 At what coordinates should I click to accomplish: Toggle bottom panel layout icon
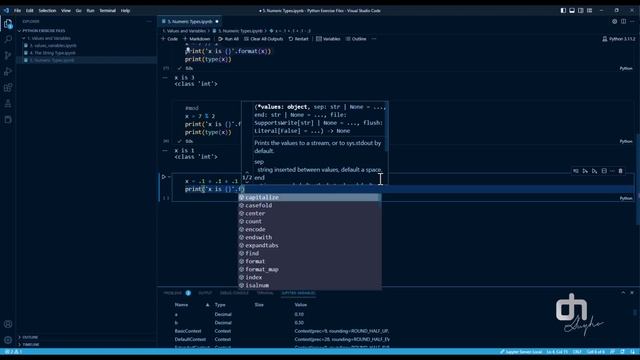coord(572,11)
